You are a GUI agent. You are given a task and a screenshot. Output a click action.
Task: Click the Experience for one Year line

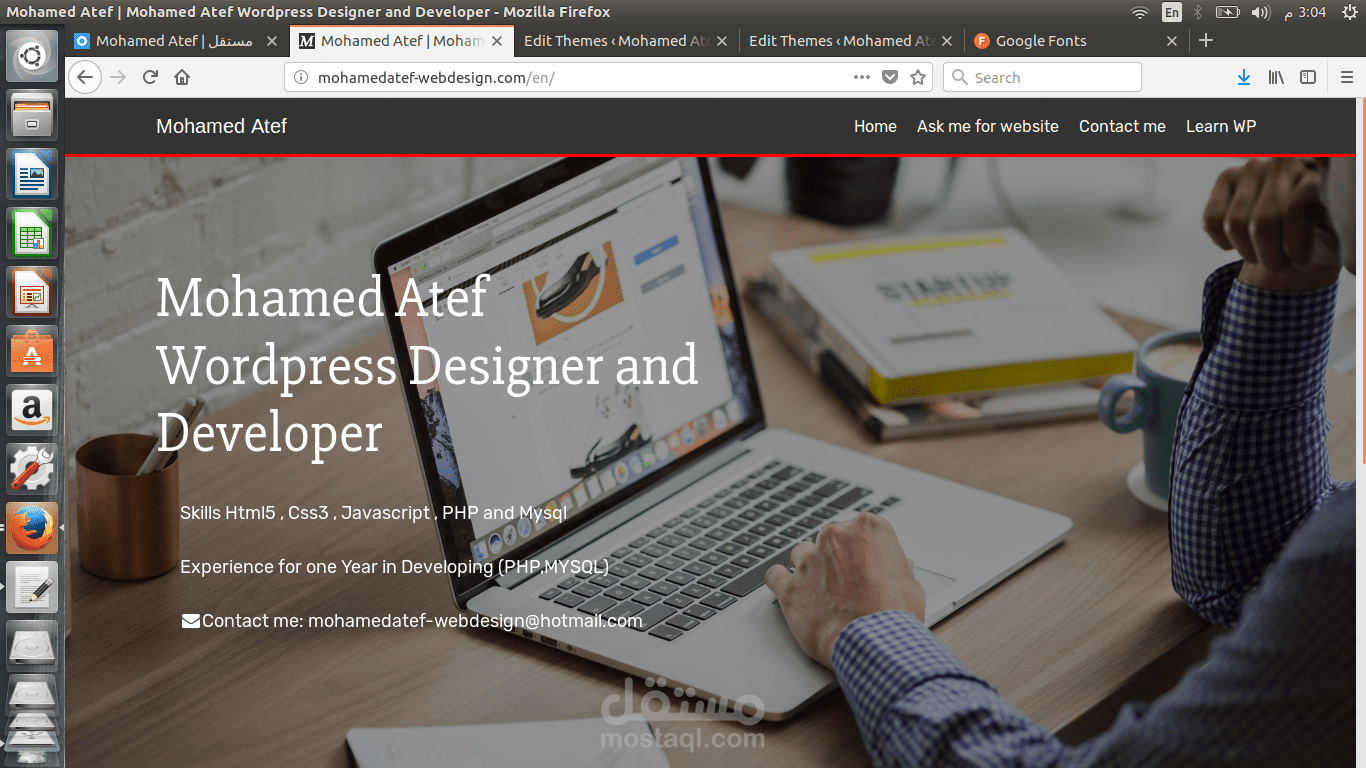pyautogui.click(x=394, y=567)
